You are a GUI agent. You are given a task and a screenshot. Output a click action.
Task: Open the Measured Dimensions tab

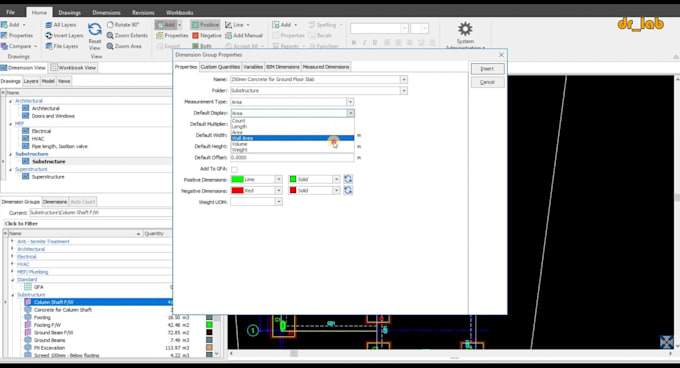point(326,67)
